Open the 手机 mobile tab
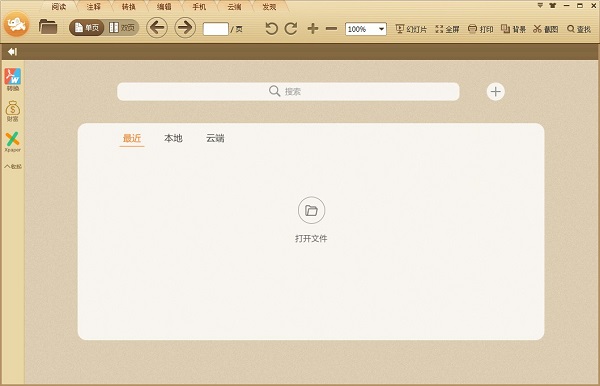Viewport: 600px width, 386px height. tap(199, 7)
